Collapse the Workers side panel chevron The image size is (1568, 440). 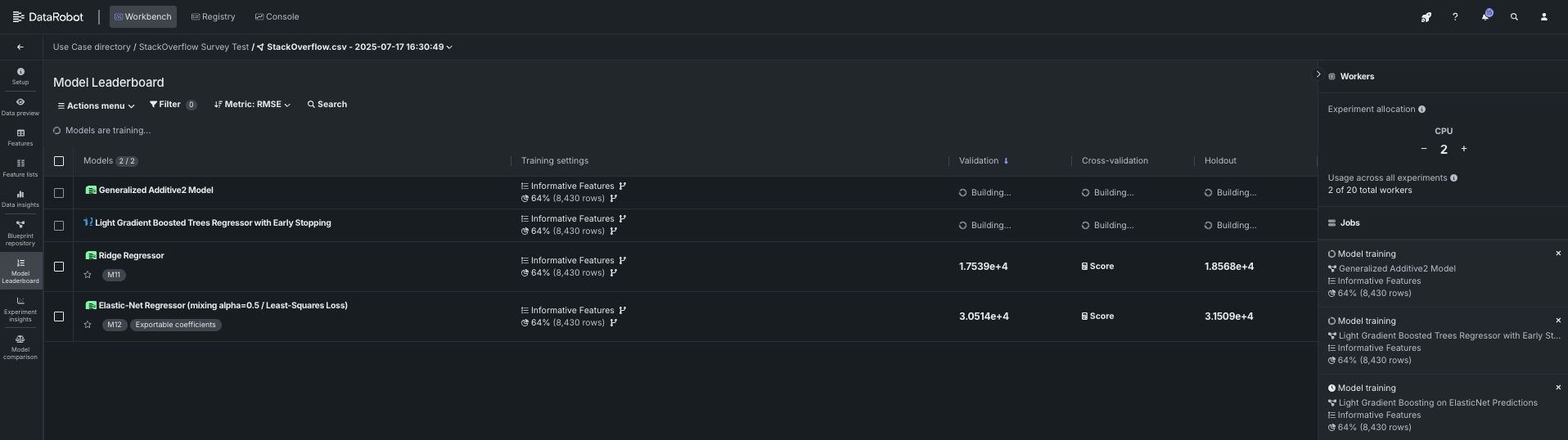[x=1318, y=74]
